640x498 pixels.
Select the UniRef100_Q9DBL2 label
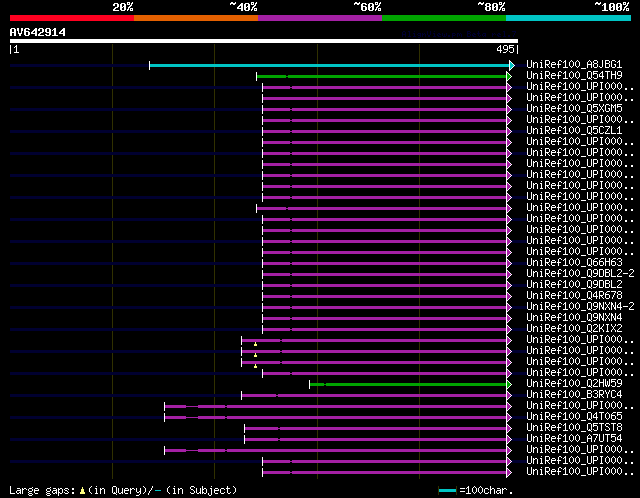point(574,284)
